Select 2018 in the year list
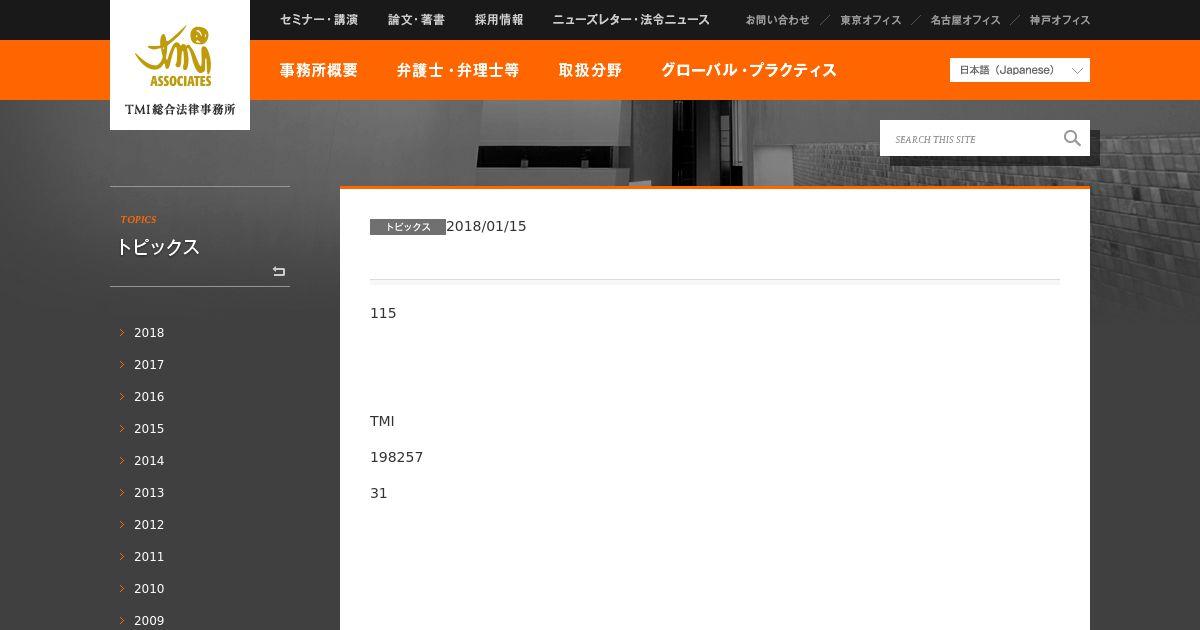This screenshot has height=630, width=1200. click(x=149, y=333)
